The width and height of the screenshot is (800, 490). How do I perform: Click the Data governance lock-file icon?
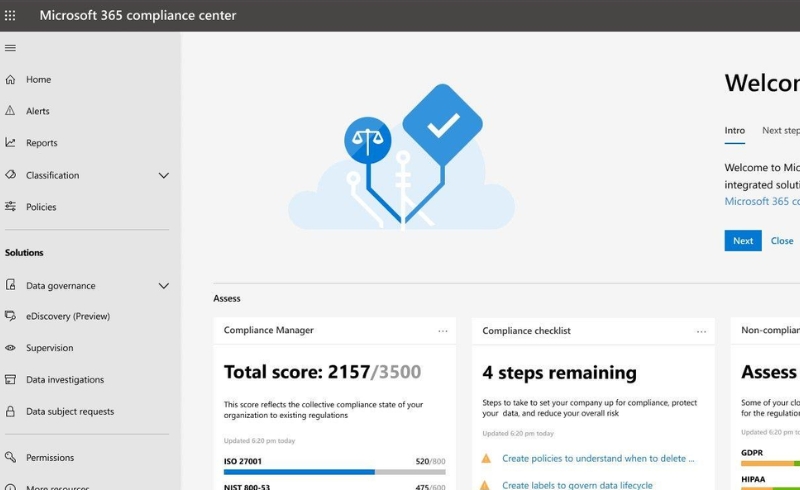click(x=10, y=285)
